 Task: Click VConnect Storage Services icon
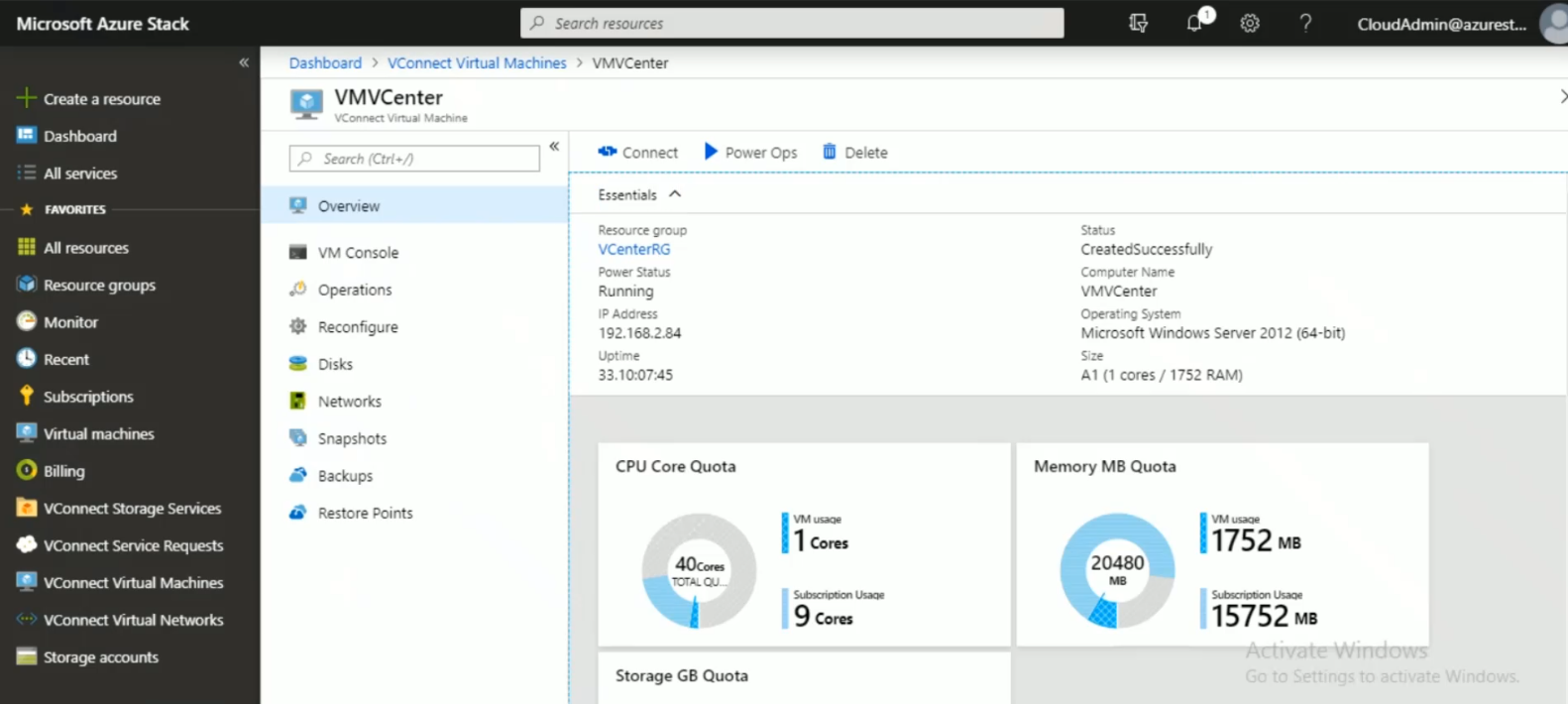coord(27,508)
